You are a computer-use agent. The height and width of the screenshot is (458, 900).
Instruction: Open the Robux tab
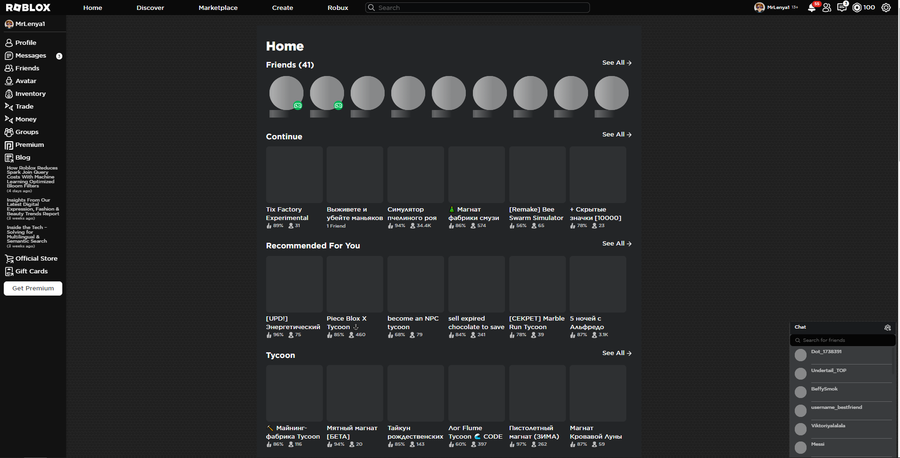338,7
